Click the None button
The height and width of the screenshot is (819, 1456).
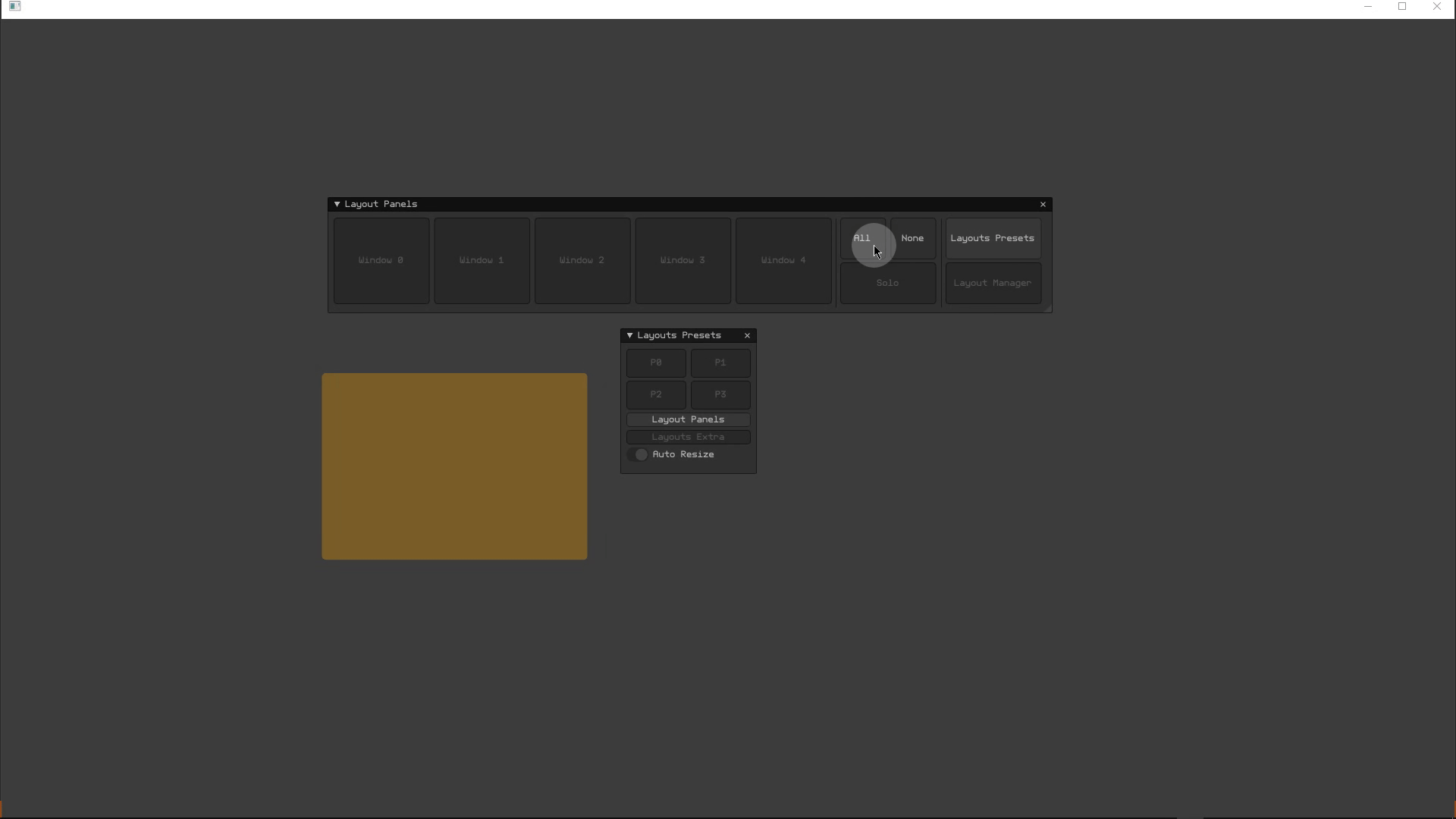pyautogui.click(x=913, y=239)
